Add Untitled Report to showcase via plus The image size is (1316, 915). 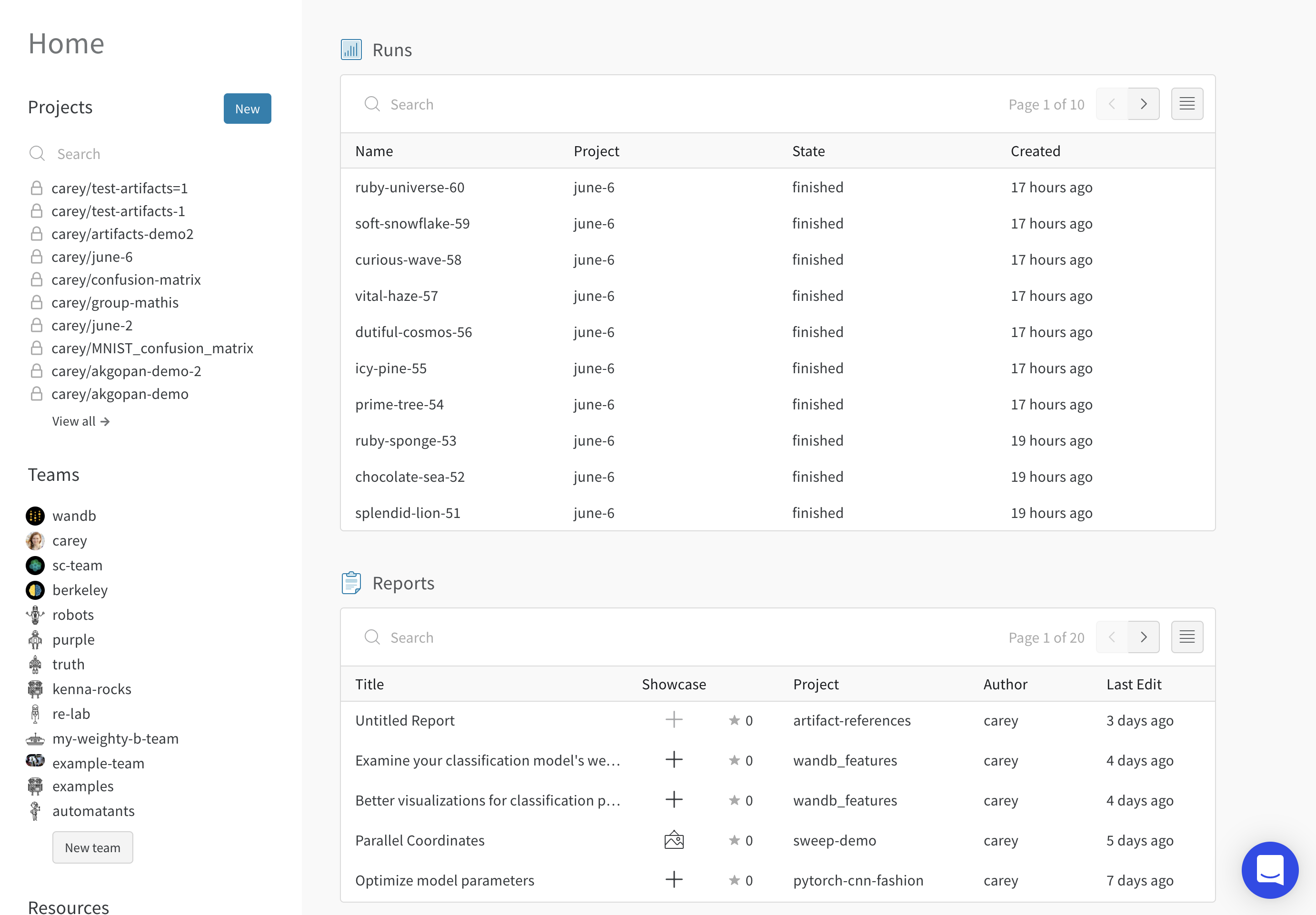pyautogui.click(x=674, y=720)
